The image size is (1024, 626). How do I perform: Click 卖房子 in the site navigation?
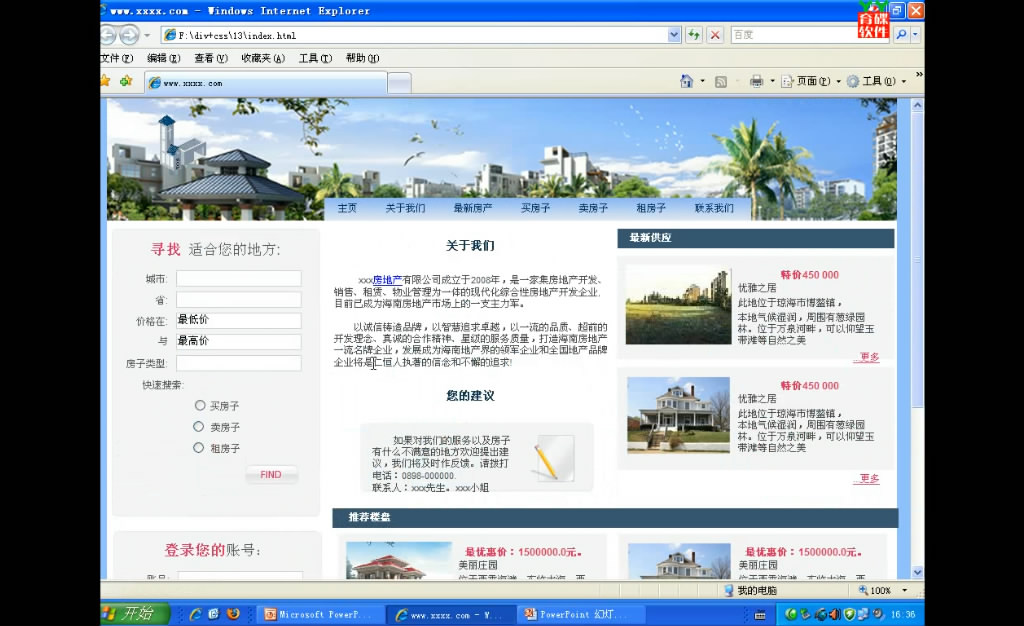593,208
